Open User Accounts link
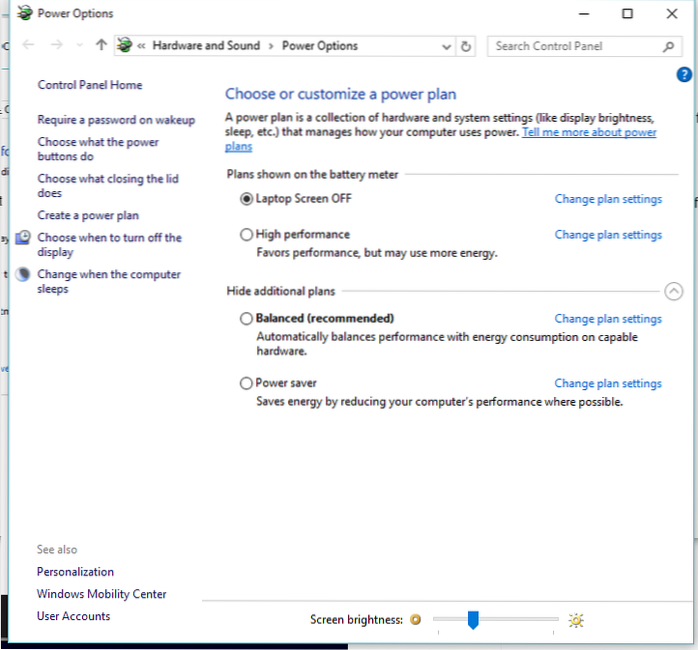 (x=73, y=617)
